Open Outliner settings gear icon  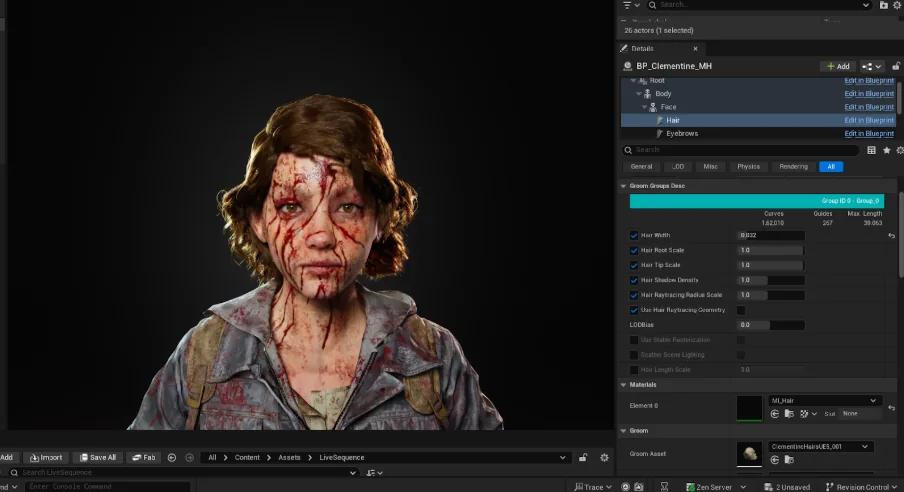898,5
